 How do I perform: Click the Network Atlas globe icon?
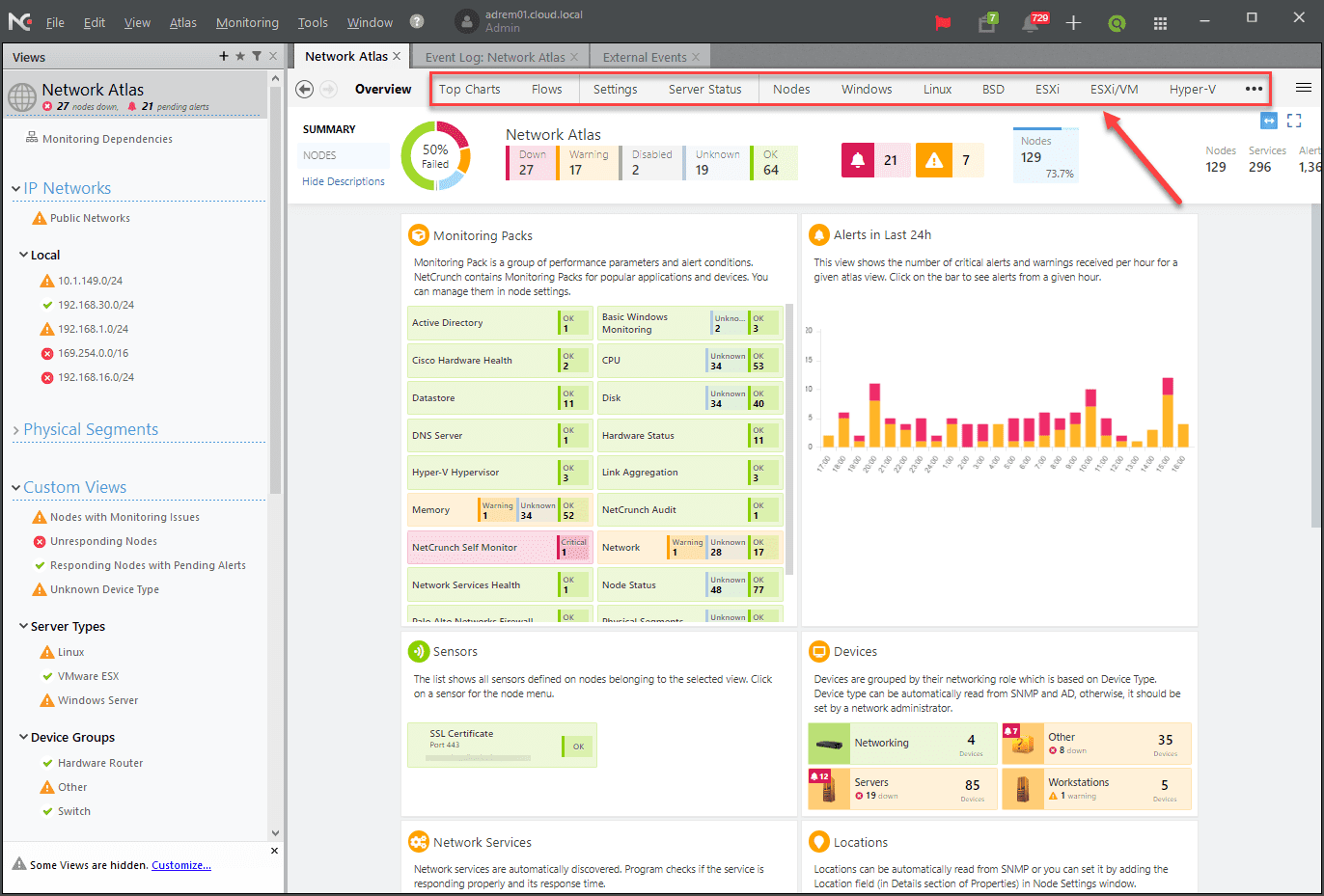coord(22,96)
